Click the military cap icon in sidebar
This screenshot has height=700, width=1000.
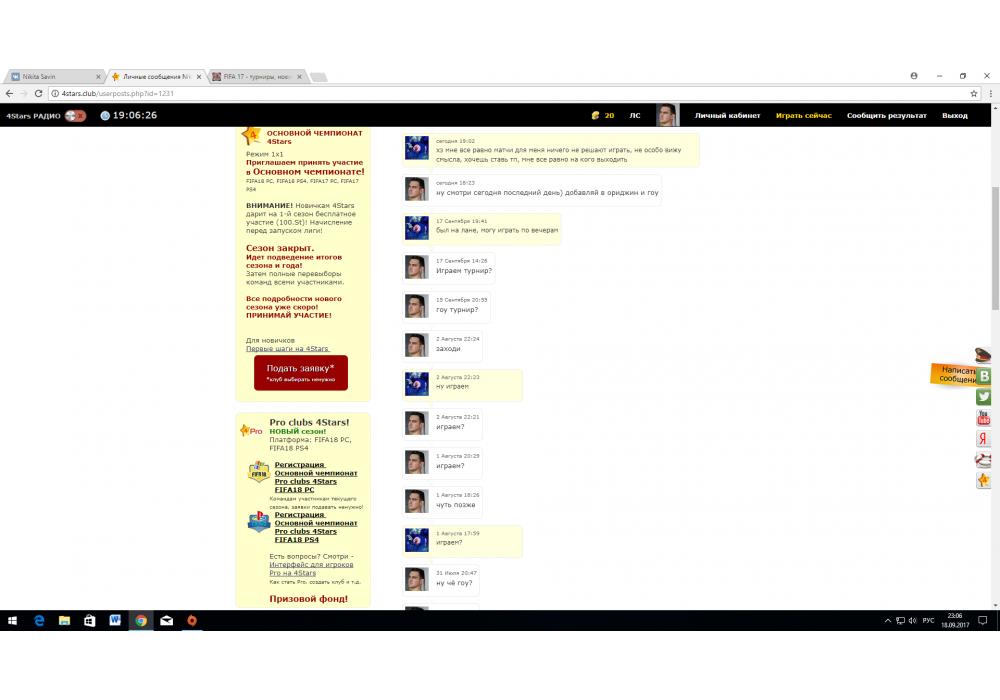[x=984, y=355]
